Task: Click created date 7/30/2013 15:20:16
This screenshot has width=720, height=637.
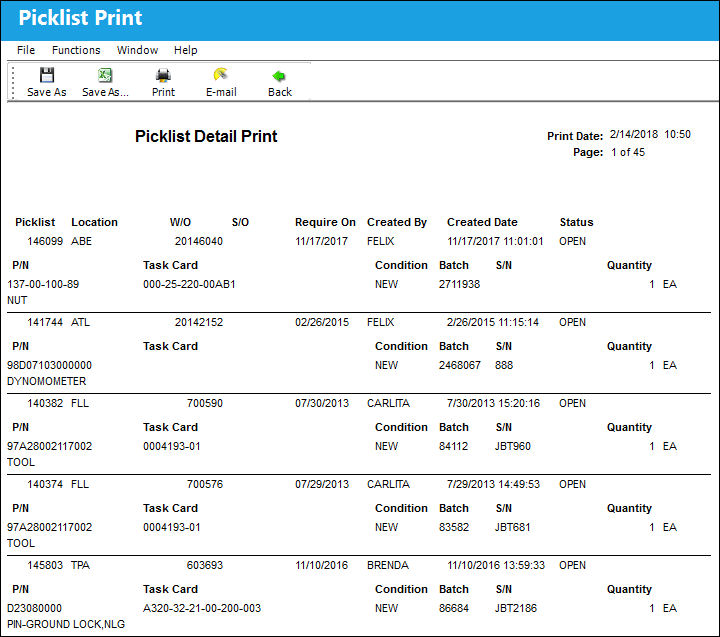Action: (493, 403)
